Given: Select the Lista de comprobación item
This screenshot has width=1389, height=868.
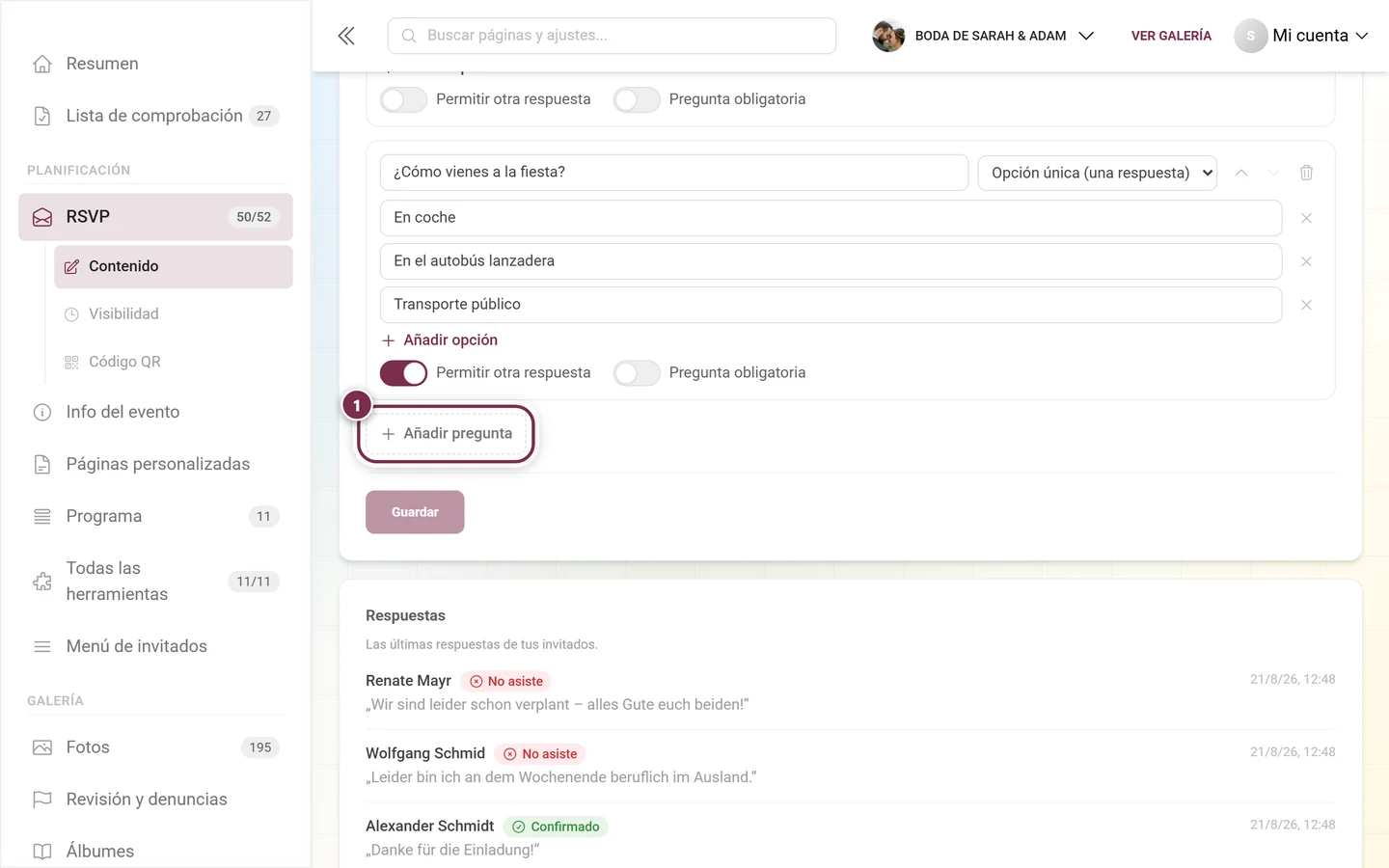Looking at the screenshot, I should point(155,116).
